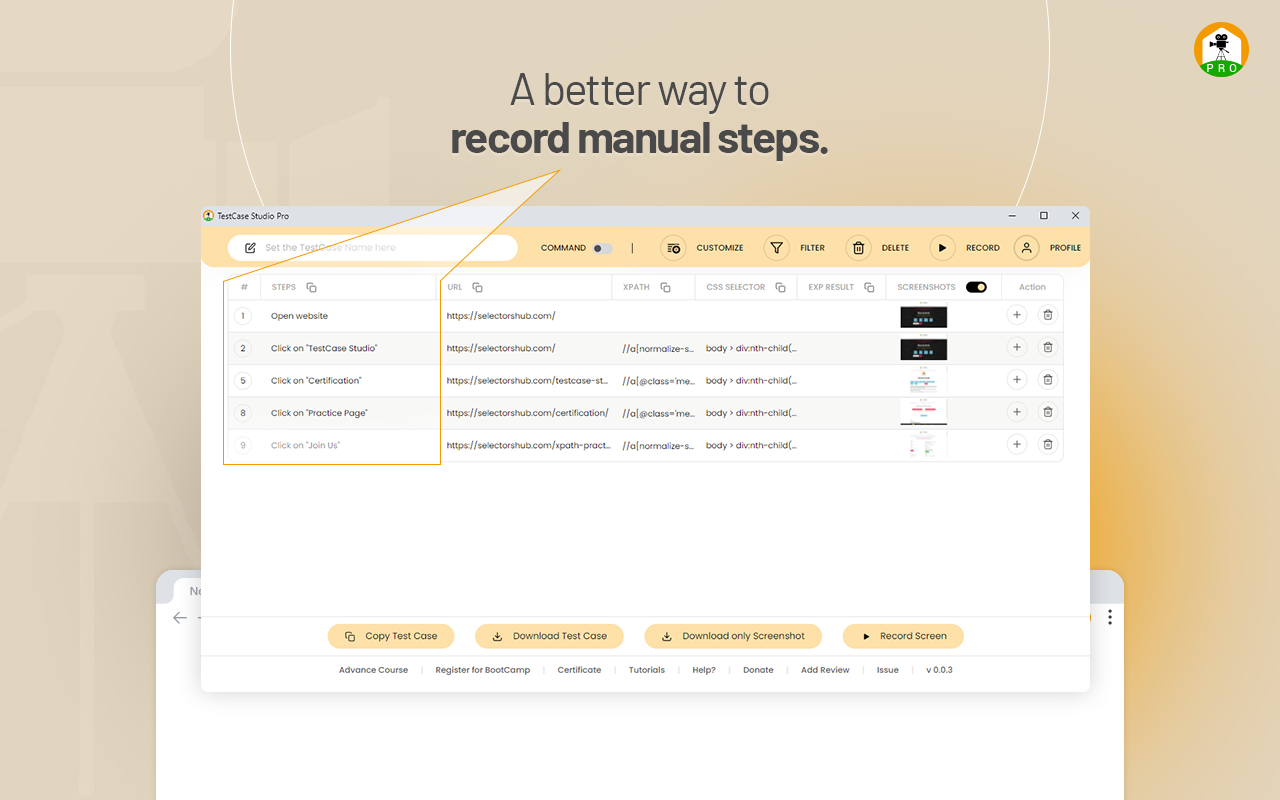Copy the URL column contents

click(x=476, y=287)
